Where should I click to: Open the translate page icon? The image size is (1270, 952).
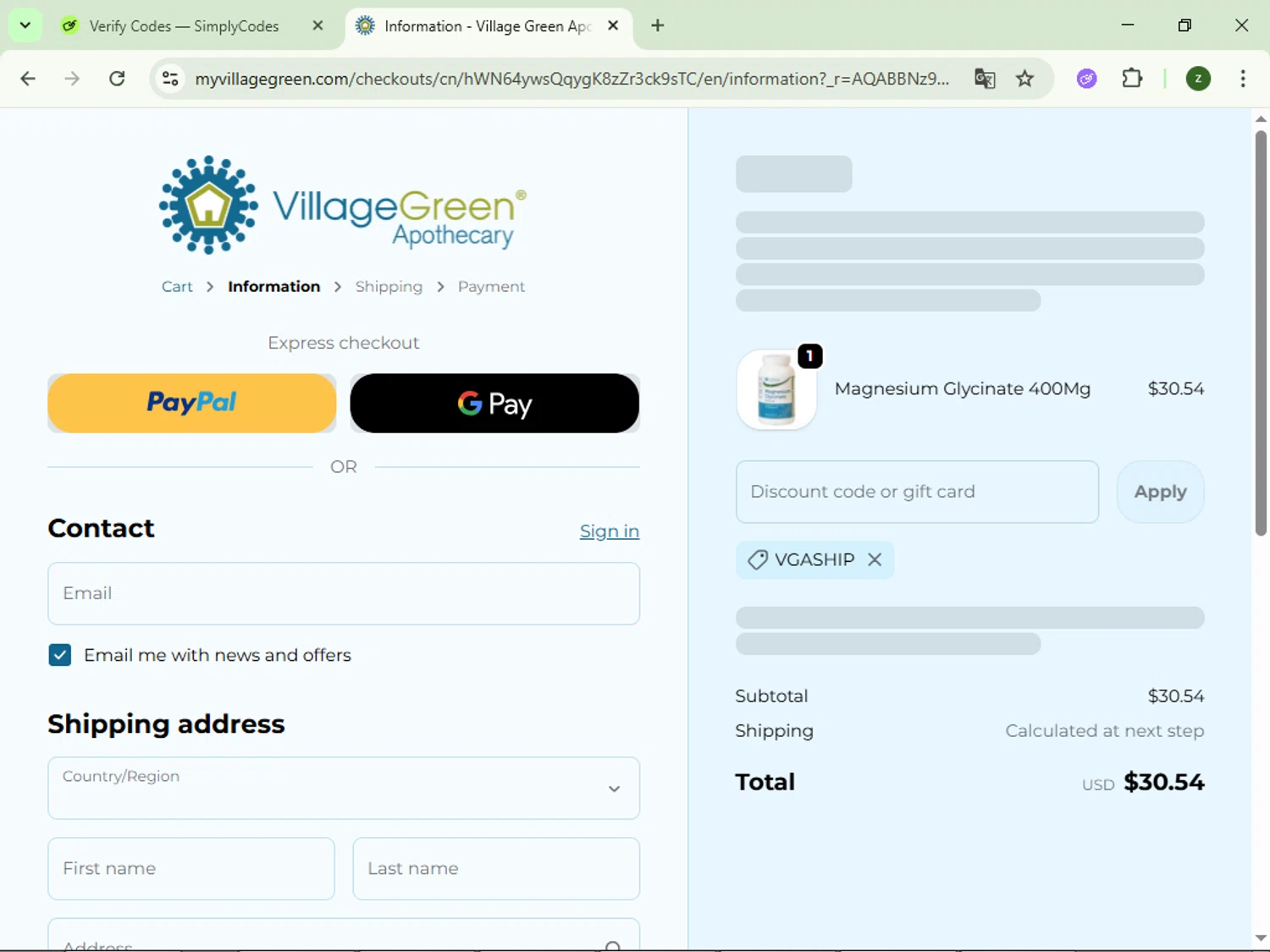tap(985, 79)
